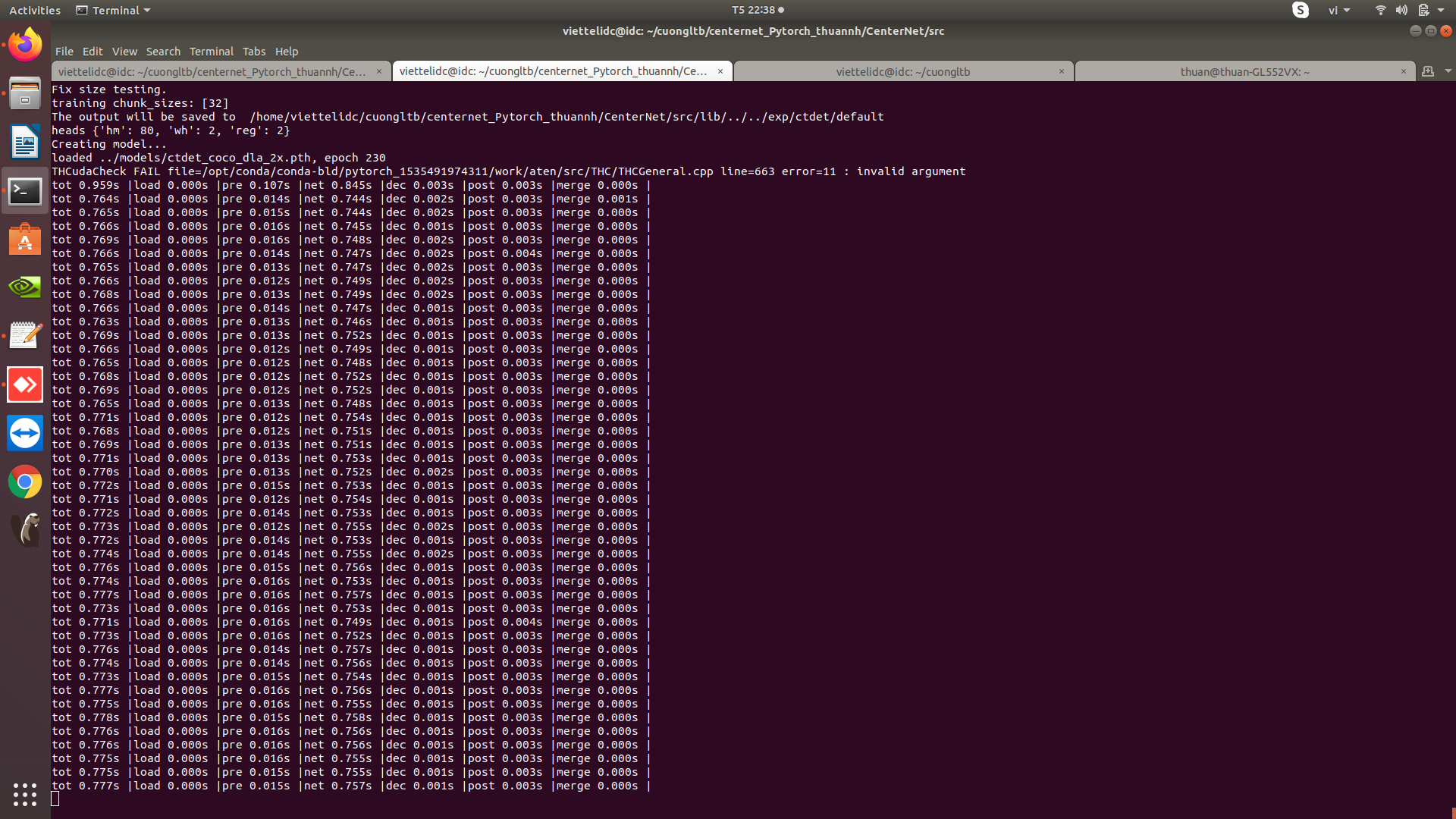The width and height of the screenshot is (1456, 819).
Task: Open the View menu
Action: pos(124,52)
